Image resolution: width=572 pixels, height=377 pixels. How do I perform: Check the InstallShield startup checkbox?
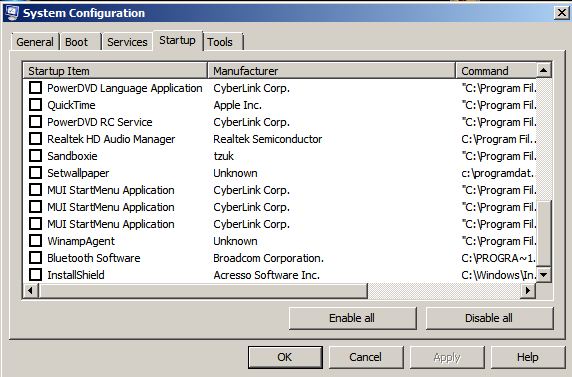tap(35, 275)
